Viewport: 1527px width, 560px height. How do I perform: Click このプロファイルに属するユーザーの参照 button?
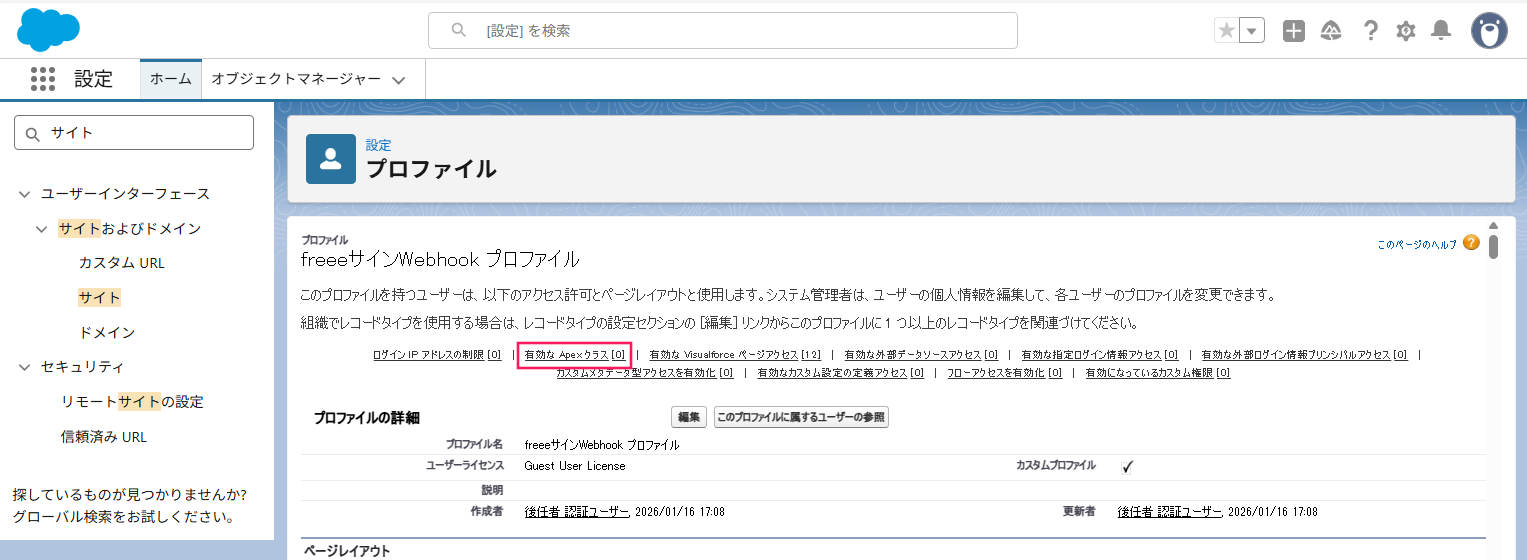click(x=801, y=417)
